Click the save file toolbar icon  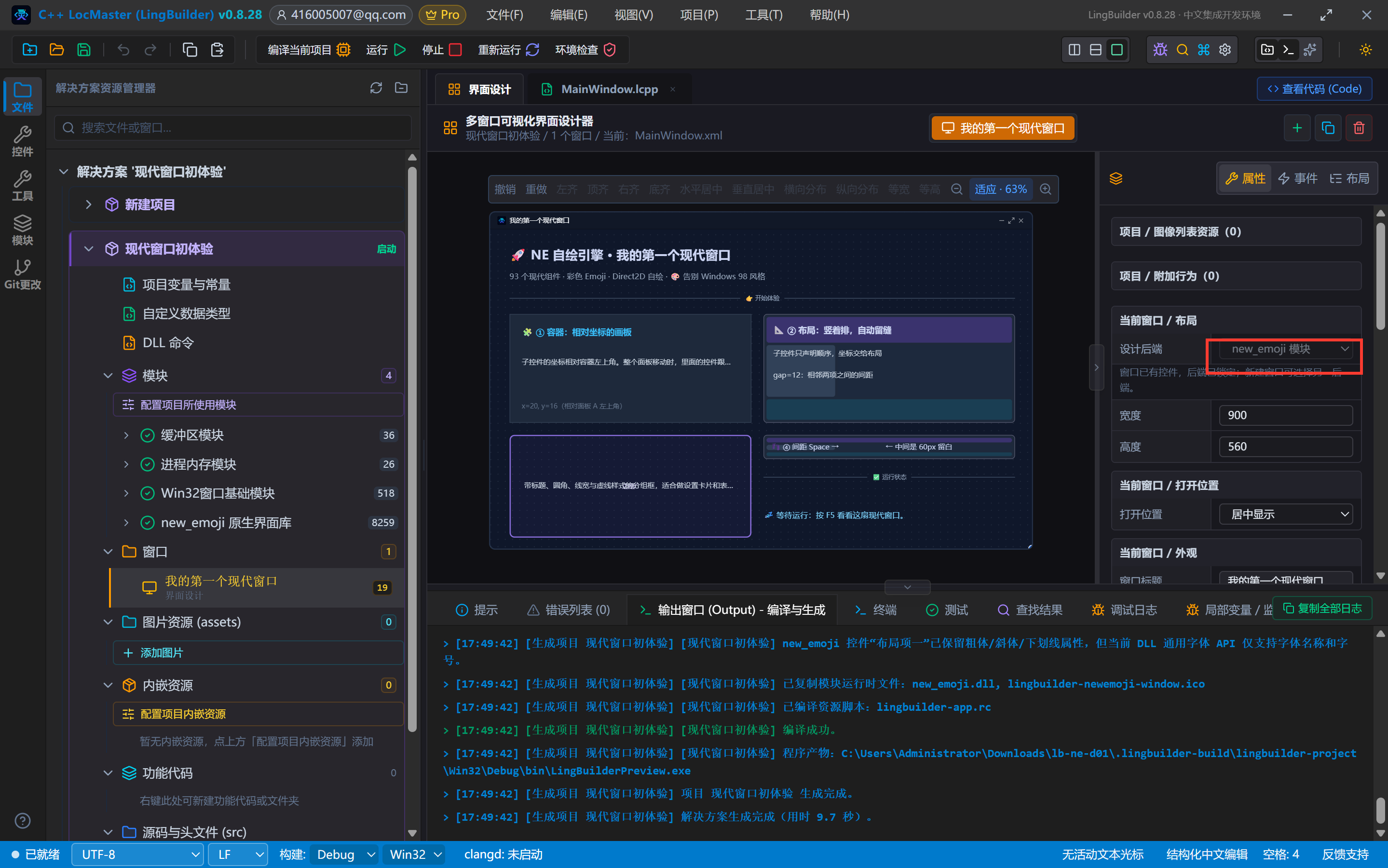[x=84, y=50]
